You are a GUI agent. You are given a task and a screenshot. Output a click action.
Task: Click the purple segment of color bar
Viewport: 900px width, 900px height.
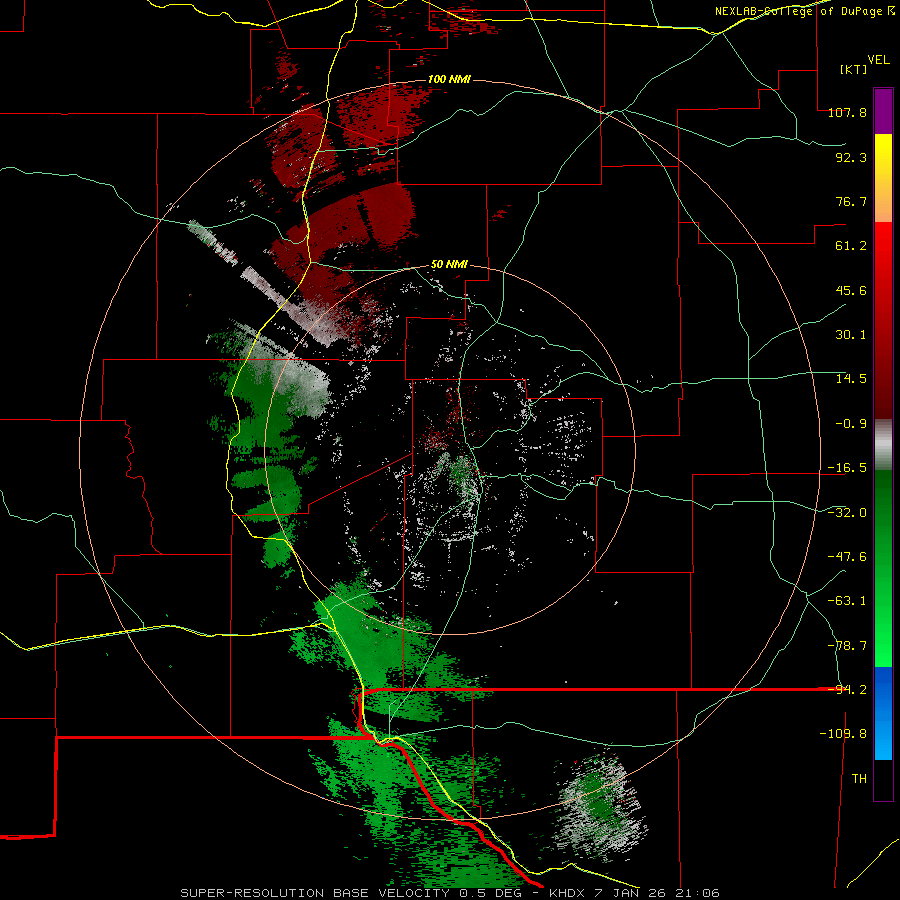883,111
